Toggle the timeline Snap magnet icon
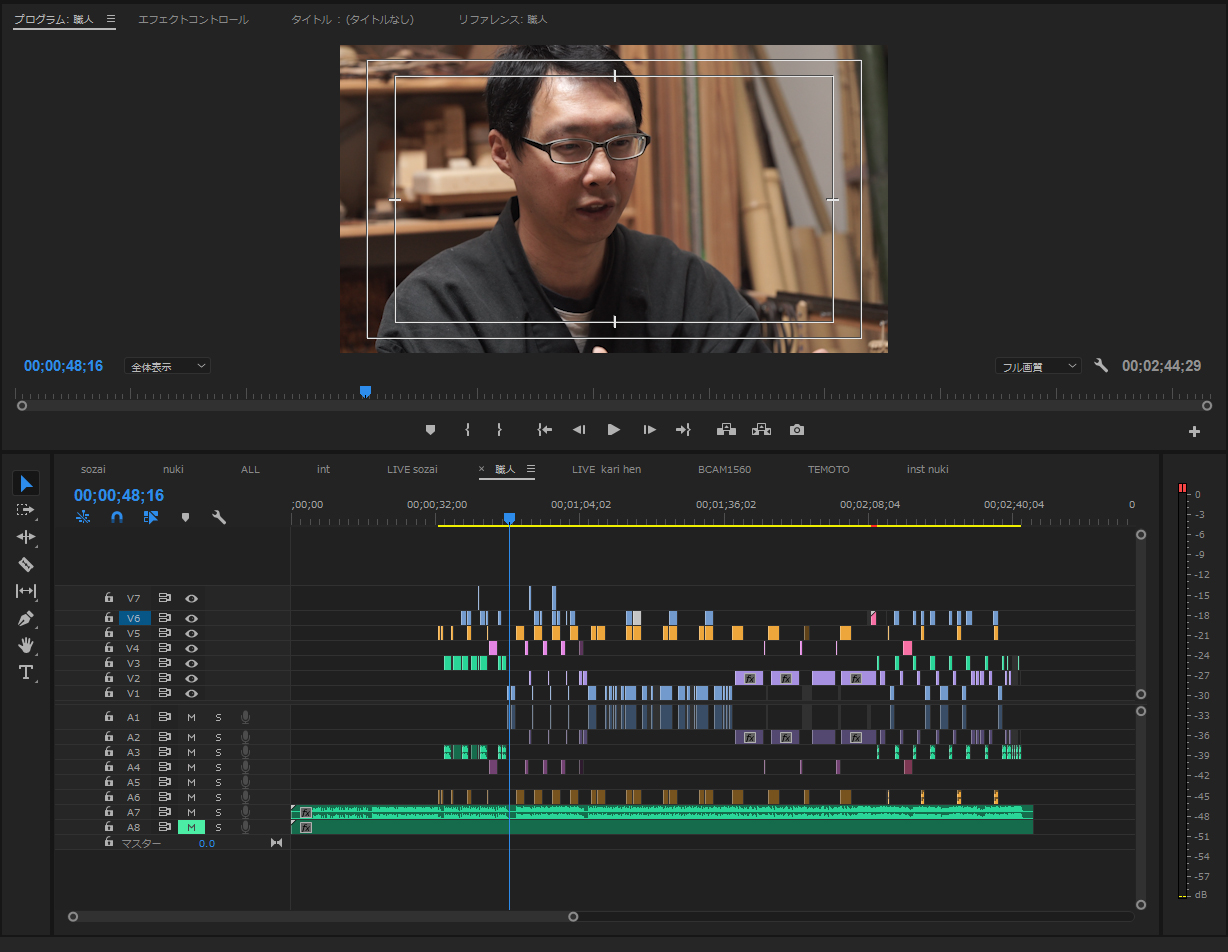The width and height of the screenshot is (1228, 952). tap(117, 517)
